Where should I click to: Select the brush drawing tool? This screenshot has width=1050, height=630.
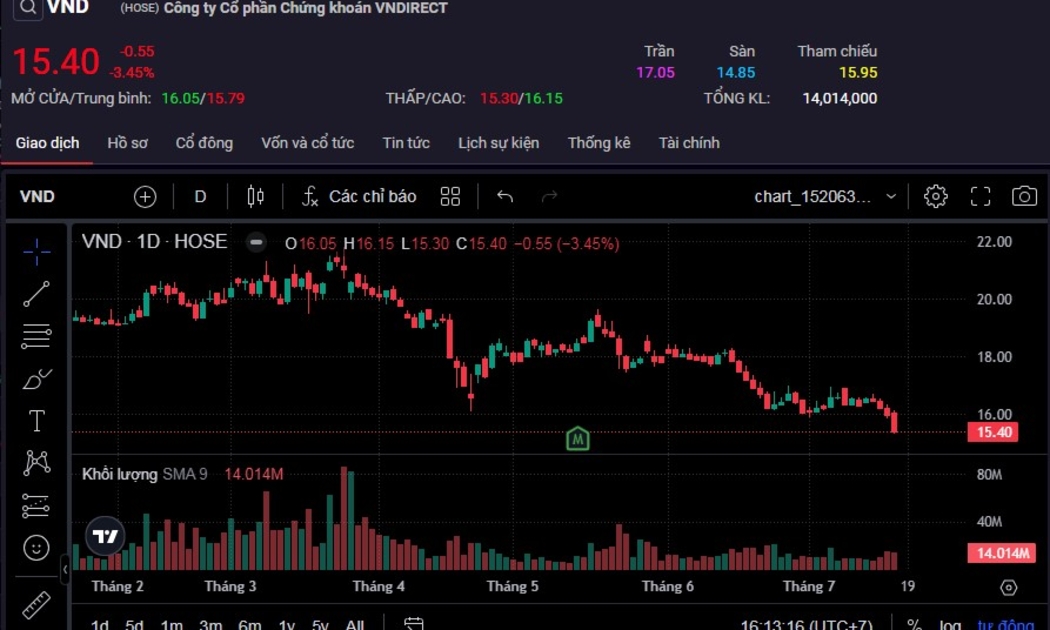pos(37,379)
